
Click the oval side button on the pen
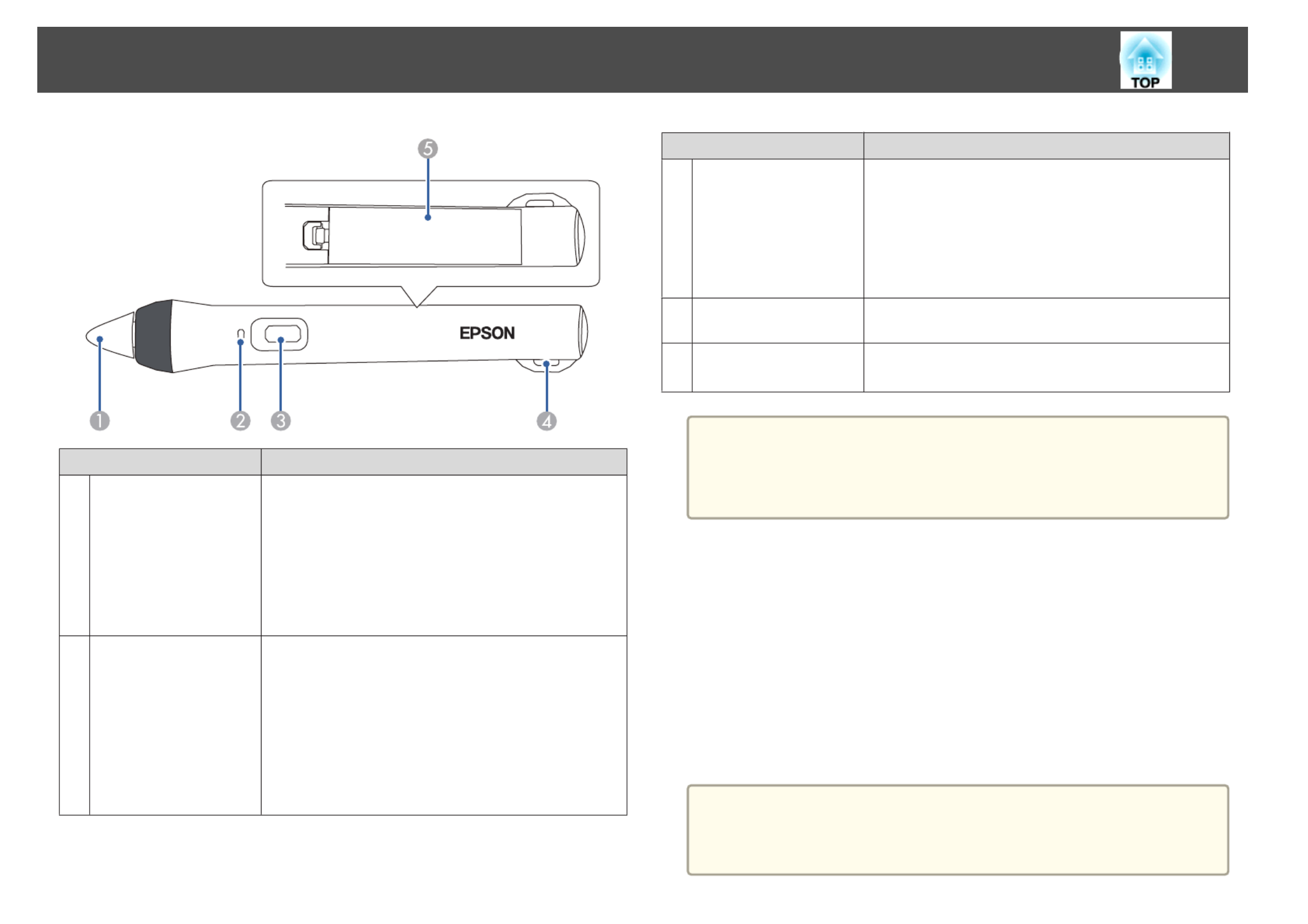click(280, 334)
